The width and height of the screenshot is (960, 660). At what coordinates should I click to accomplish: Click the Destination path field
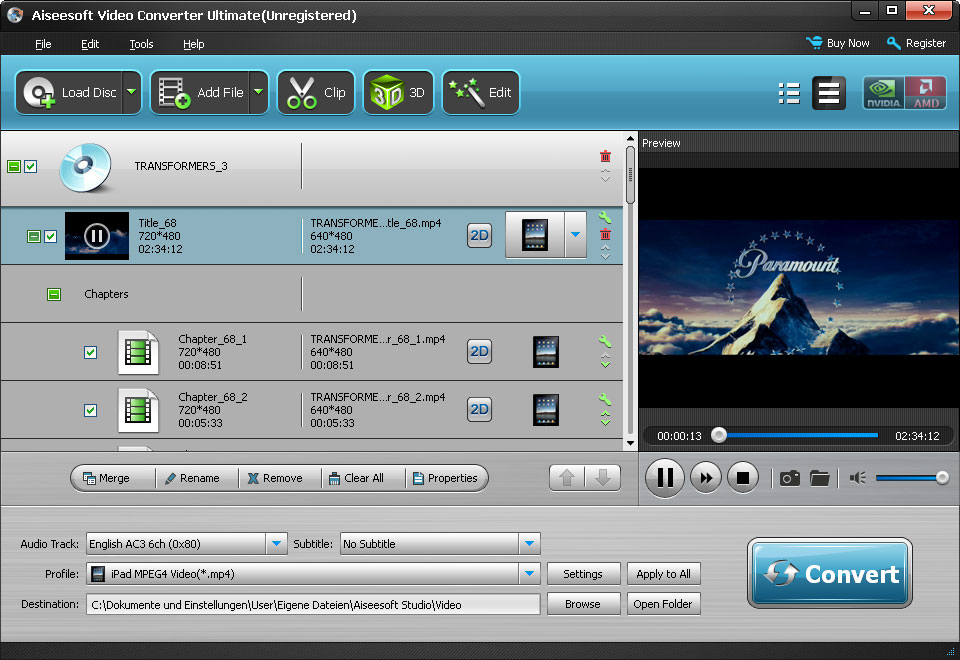click(x=313, y=604)
